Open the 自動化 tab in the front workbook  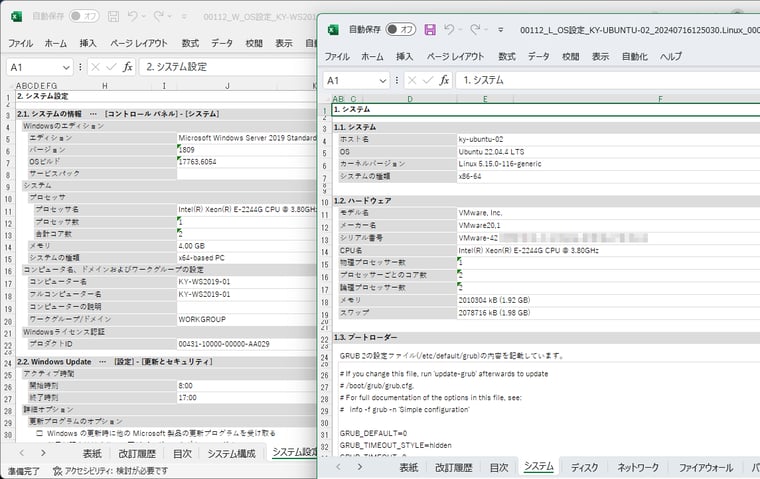634,57
